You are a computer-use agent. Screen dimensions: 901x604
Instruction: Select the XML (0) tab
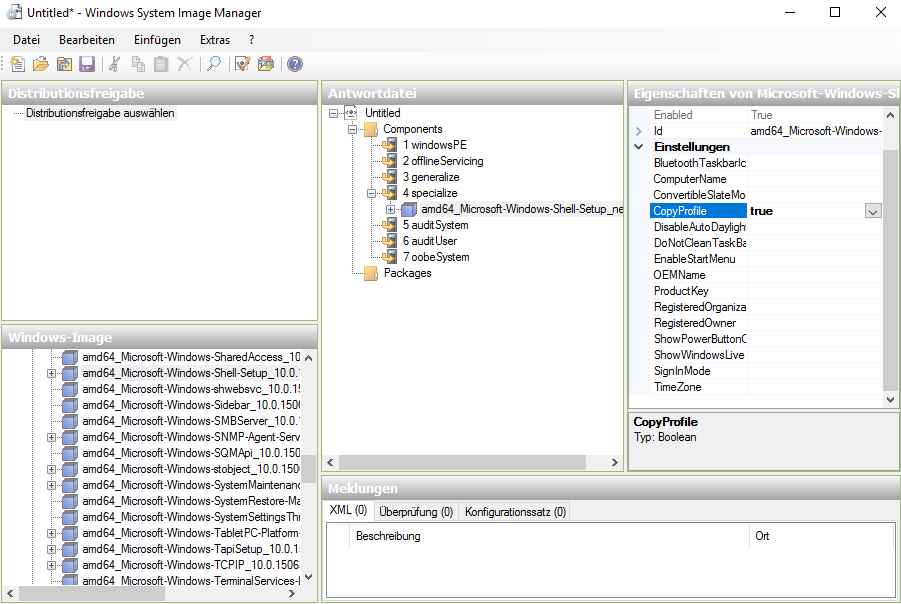(x=348, y=510)
